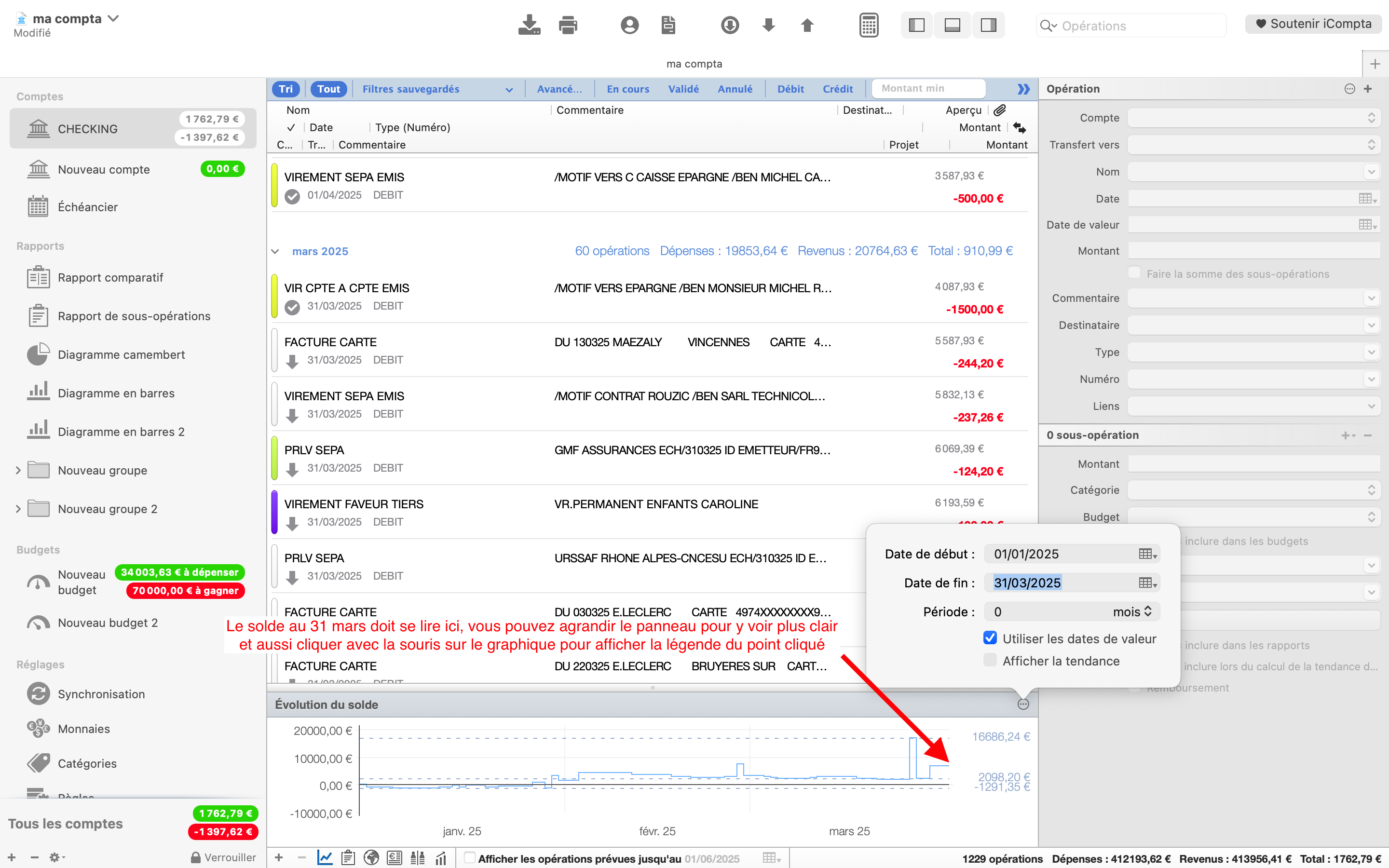This screenshot has width=1389, height=868.
Task: Click the bar chart icon in bottom bar
Action: pyautogui.click(x=441, y=858)
